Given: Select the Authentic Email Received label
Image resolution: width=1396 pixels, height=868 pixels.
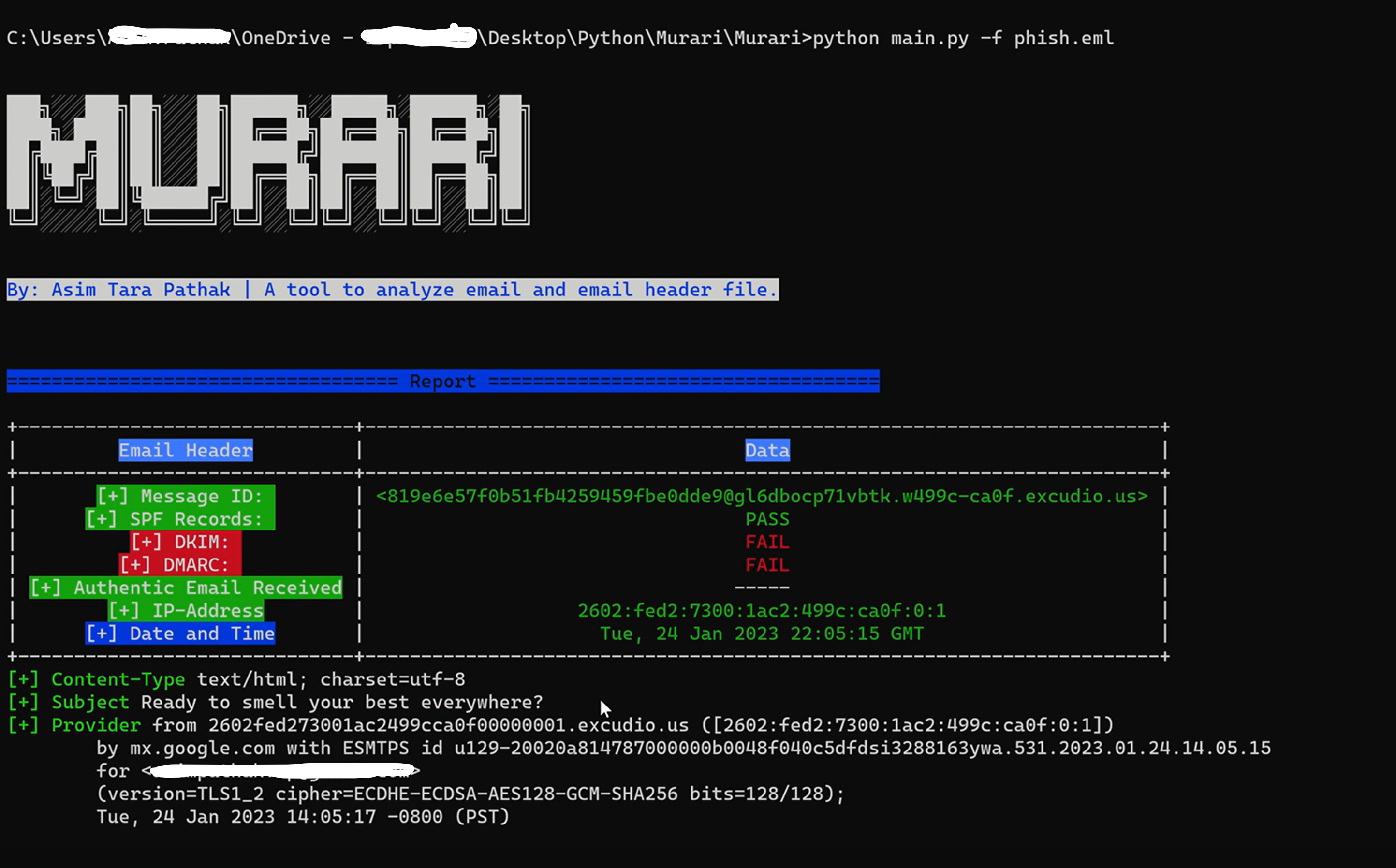Looking at the screenshot, I should pyautogui.click(x=185, y=587).
